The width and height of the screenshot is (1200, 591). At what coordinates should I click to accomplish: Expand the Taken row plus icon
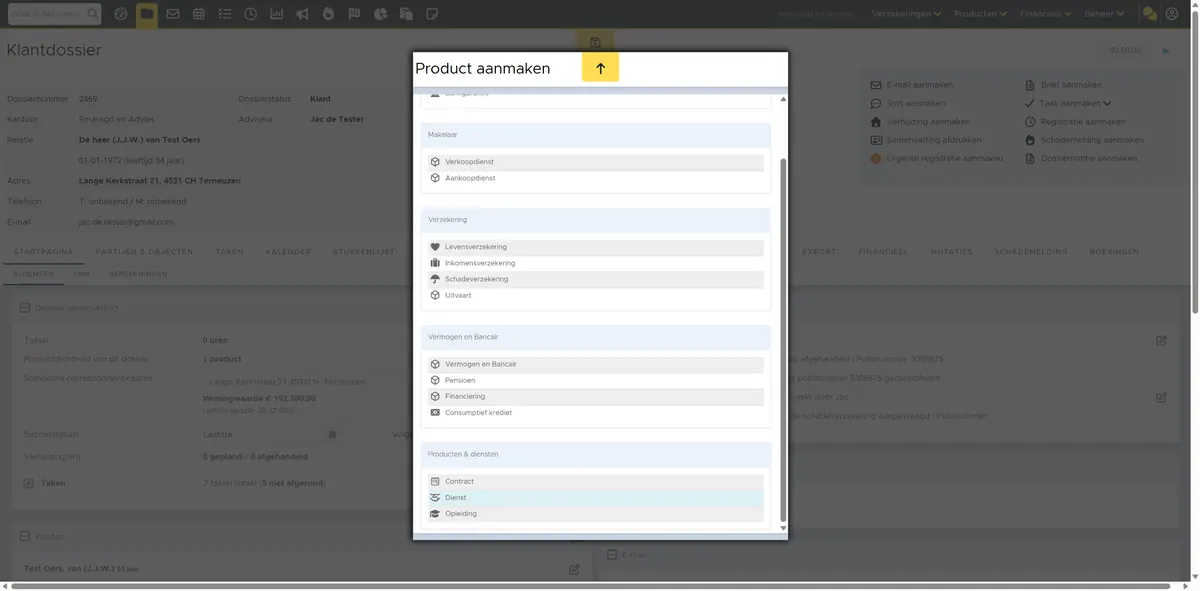tap(29, 483)
